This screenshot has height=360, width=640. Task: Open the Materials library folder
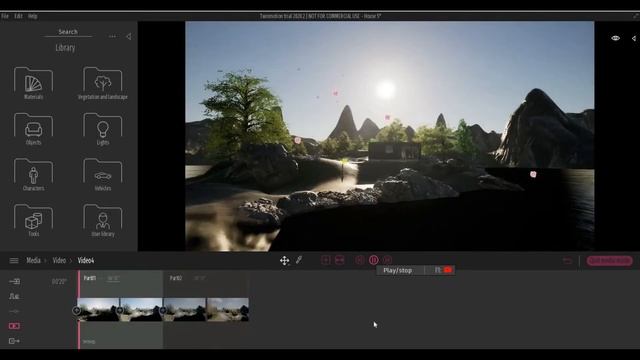[33, 83]
